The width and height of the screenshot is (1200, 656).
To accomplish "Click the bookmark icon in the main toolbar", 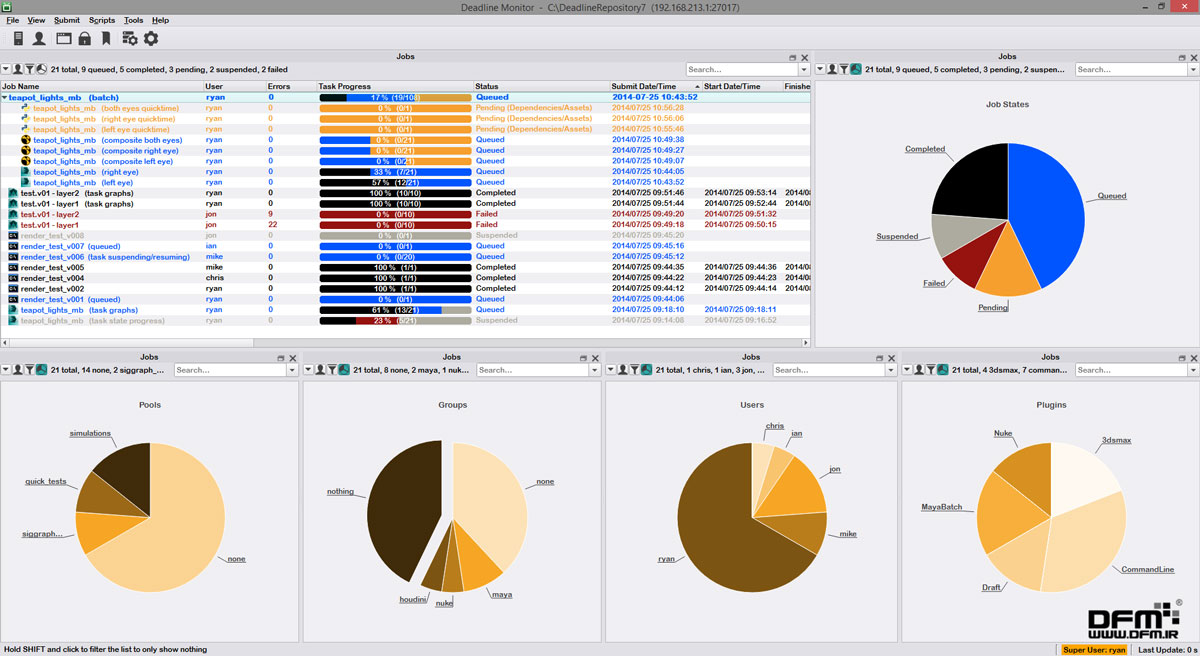I will [106, 39].
